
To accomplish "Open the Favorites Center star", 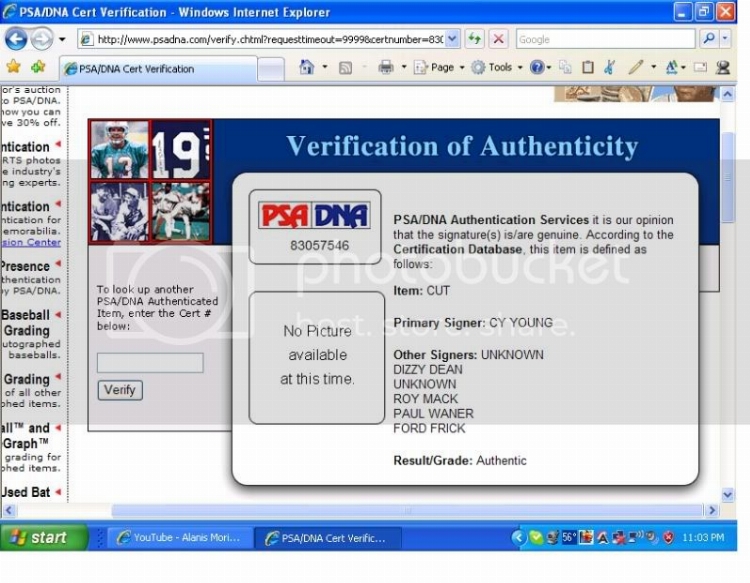I will (x=13, y=67).
